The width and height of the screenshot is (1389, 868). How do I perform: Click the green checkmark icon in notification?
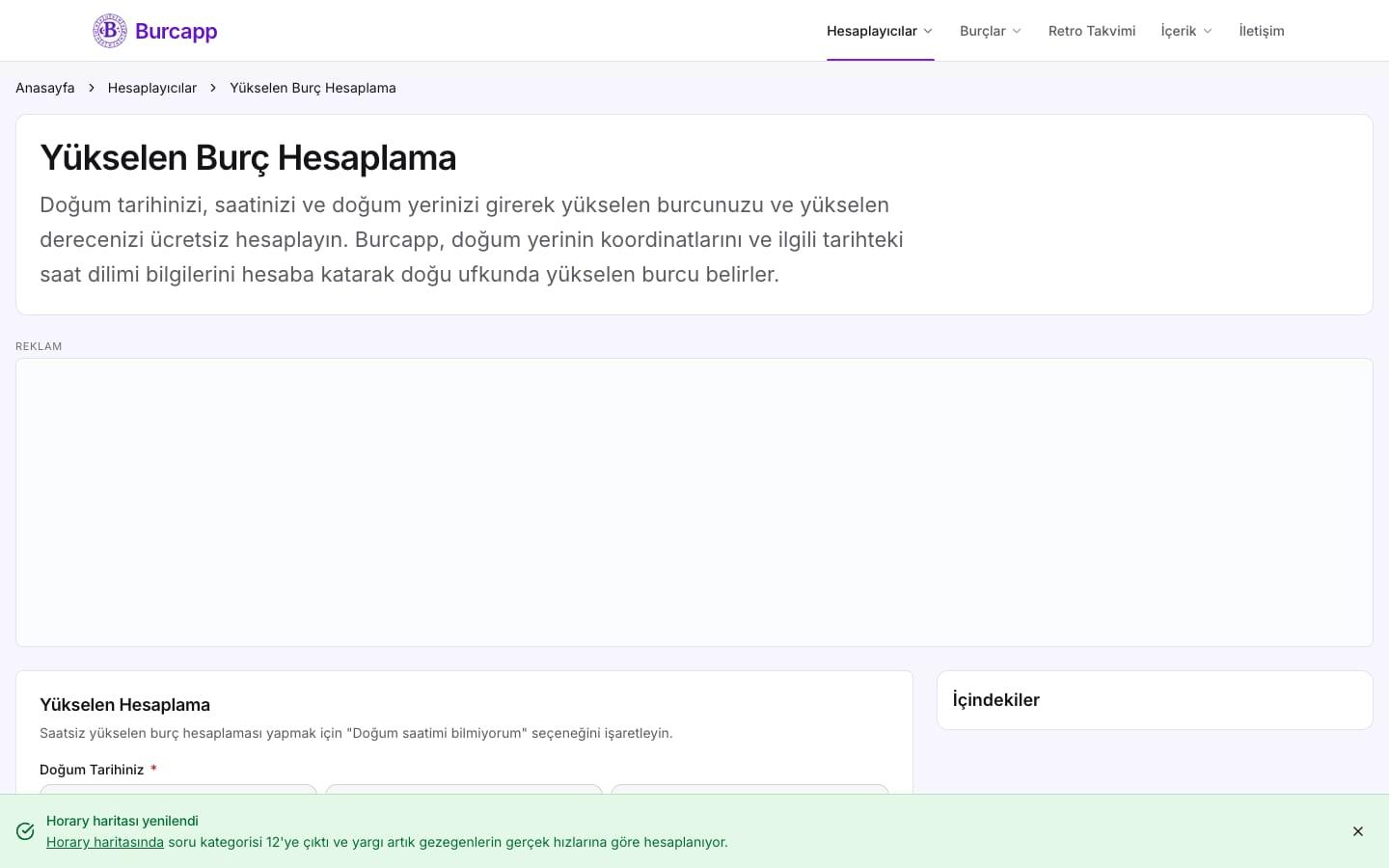26,831
